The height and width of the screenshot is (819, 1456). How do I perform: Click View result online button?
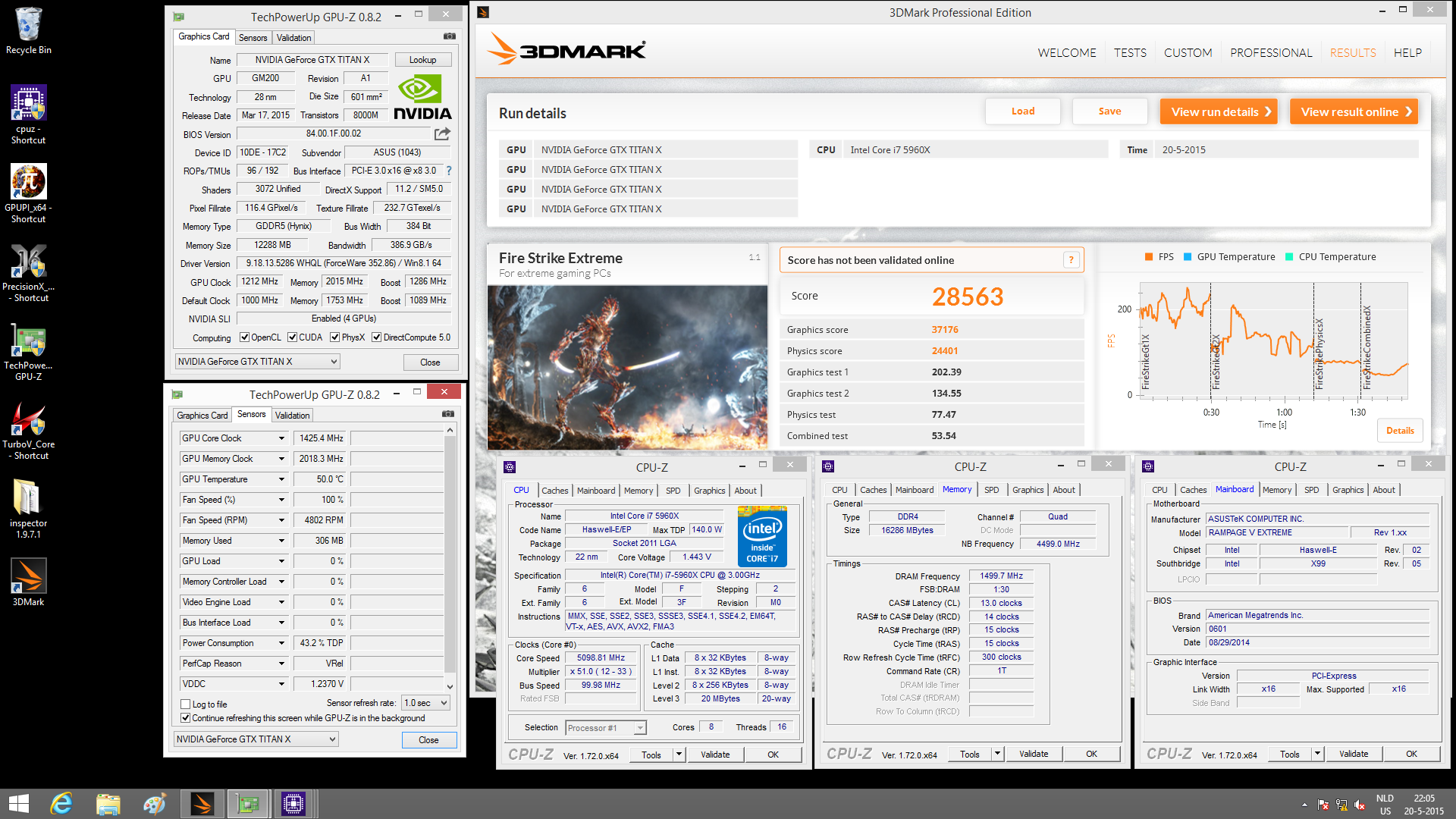pyautogui.click(x=1354, y=111)
